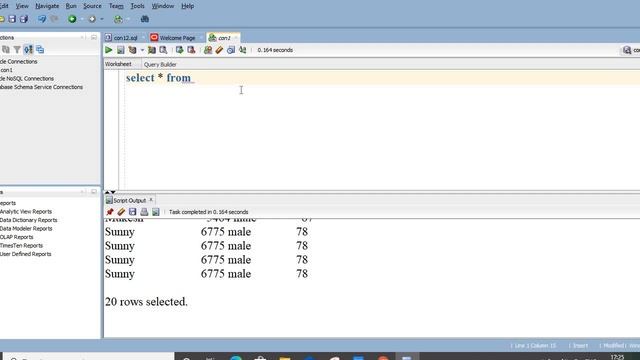The image size is (640, 360).
Task: Click the green Back navigation button
Action: coord(72,19)
